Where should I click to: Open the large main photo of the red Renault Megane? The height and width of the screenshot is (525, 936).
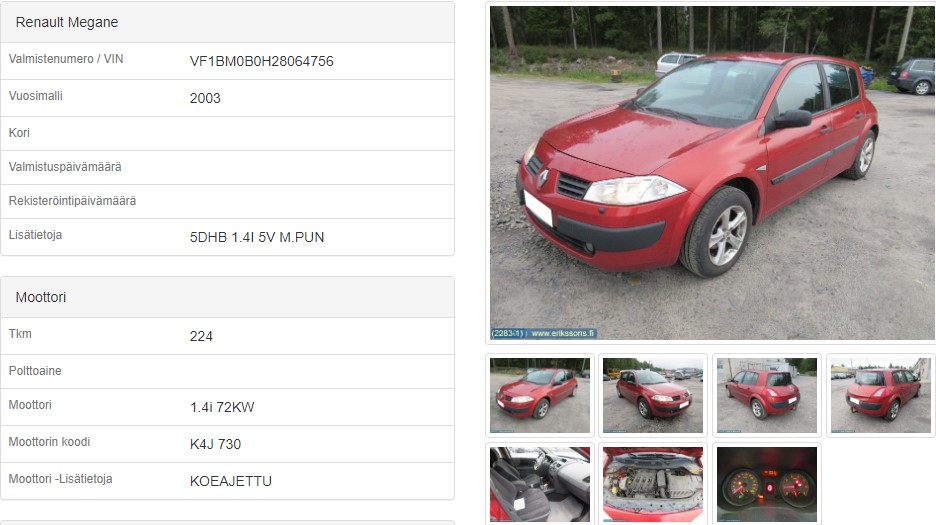click(x=712, y=173)
